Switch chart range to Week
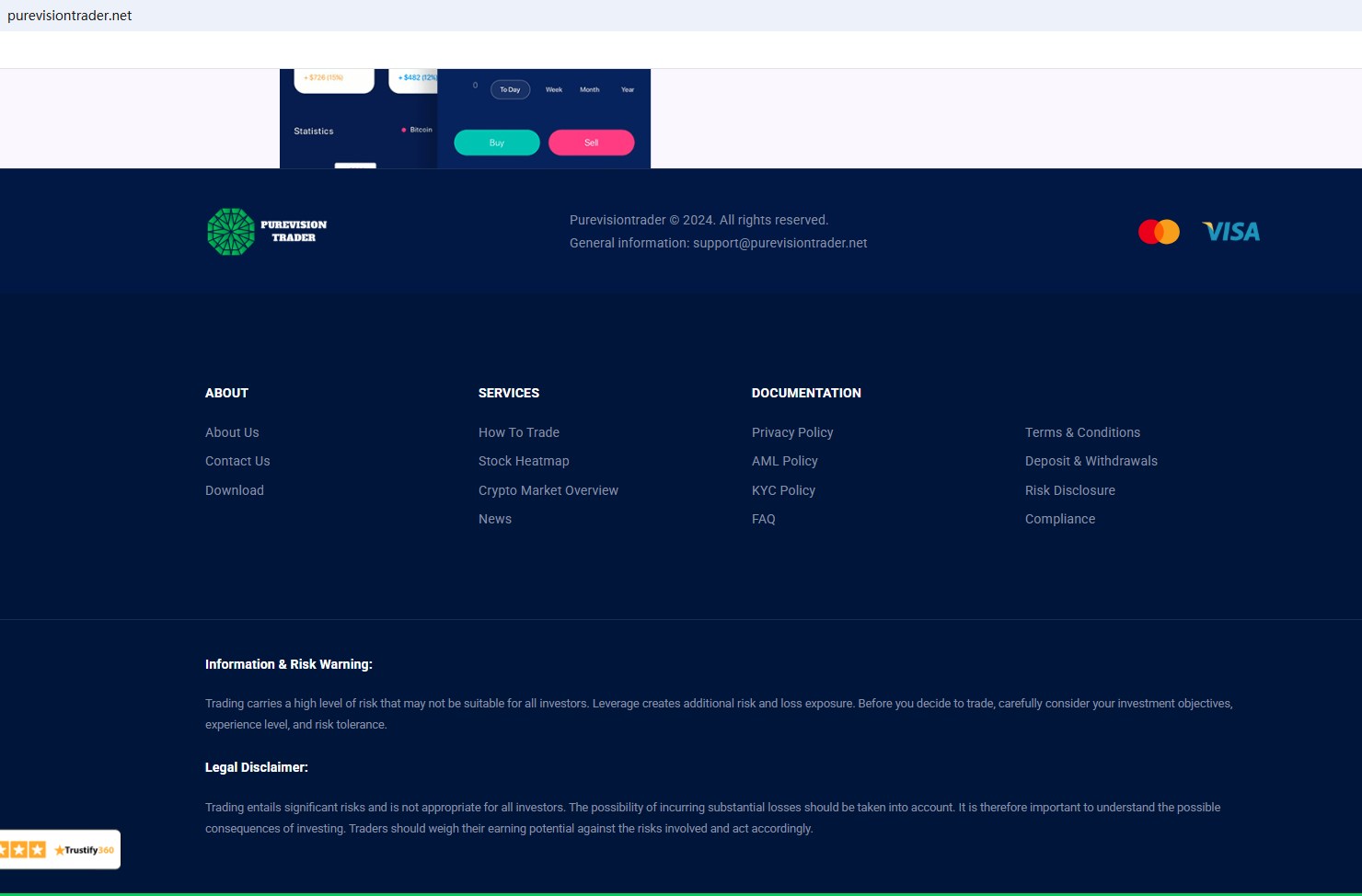 click(x=554, y=90)
